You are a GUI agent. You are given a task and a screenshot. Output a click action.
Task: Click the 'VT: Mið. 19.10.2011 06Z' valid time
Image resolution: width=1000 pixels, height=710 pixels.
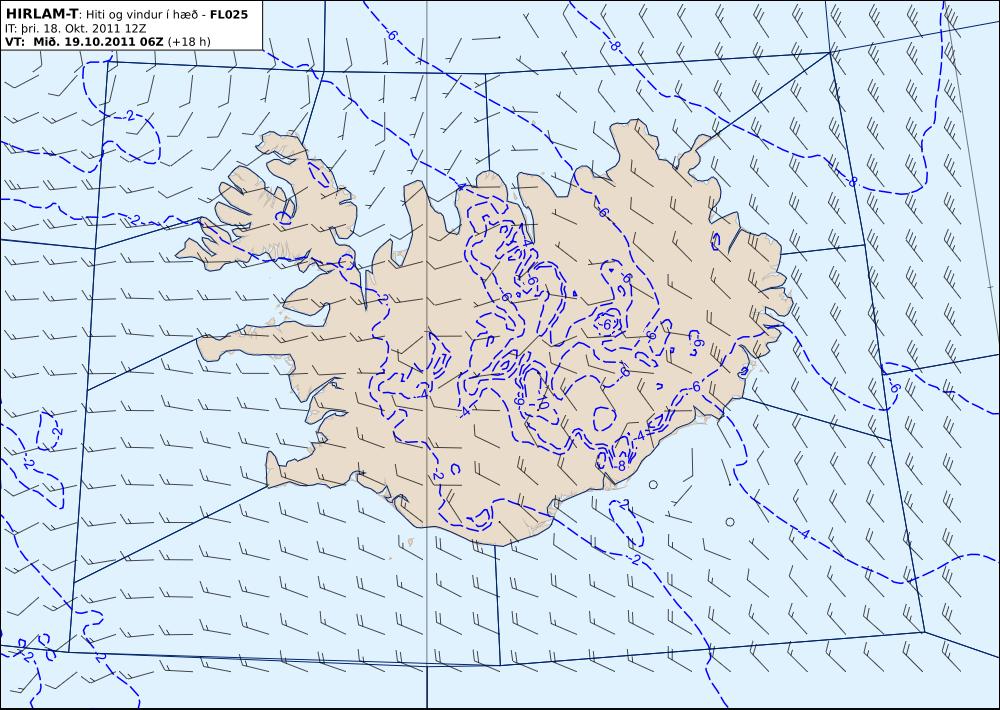tap(84, 41)
